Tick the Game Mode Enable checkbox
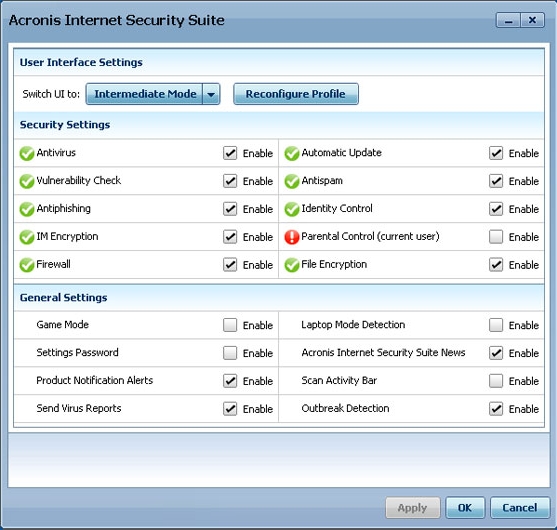The width and height of the screenshot is (557, 530). pyautogui.click(x=230, y=325)
